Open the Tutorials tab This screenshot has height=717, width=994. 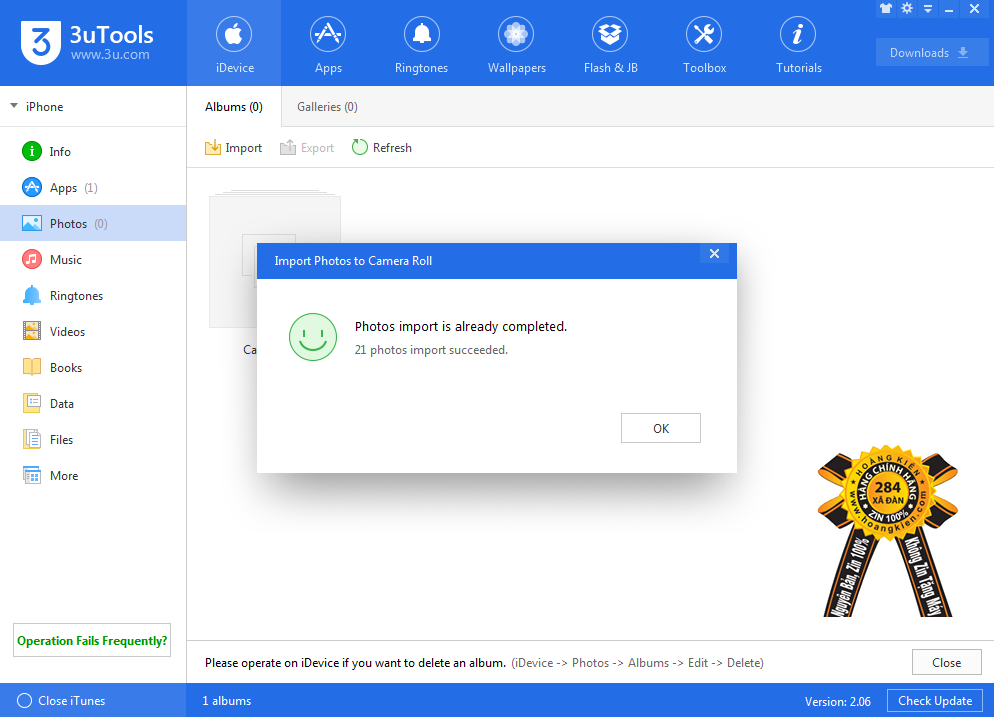tap(798, 44)
